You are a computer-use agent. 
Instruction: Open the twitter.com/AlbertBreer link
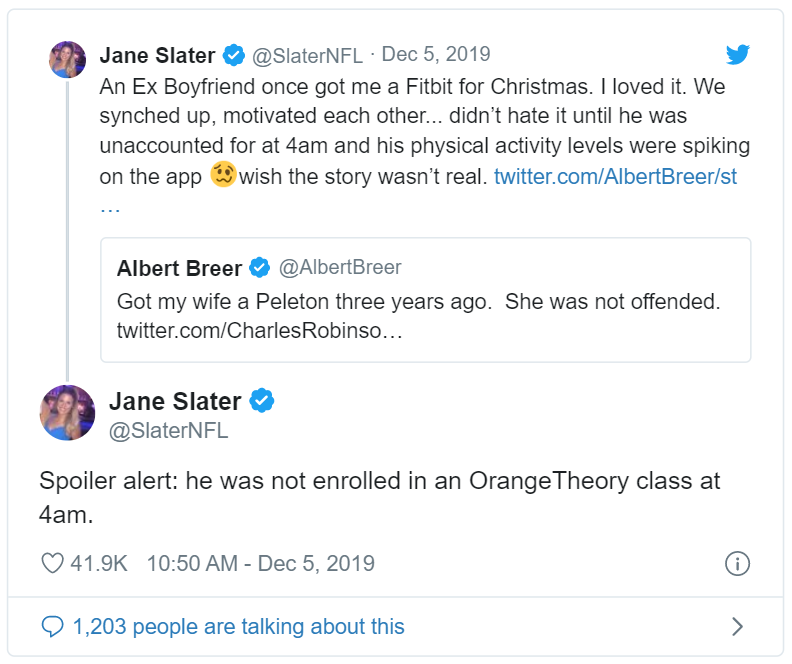tap(615, 177)
